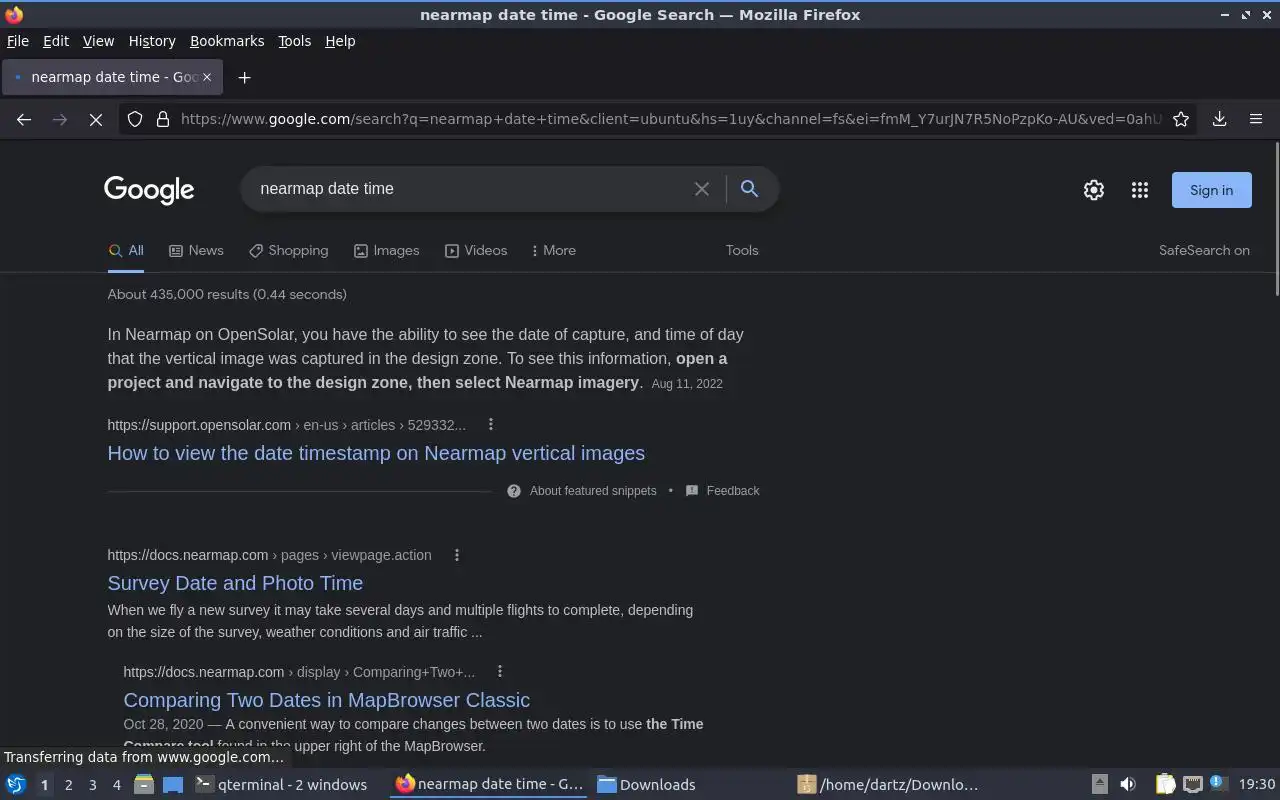Switch to the Shopping results tab
This screenshot has height=800, width=1280.
coord(288,251)
